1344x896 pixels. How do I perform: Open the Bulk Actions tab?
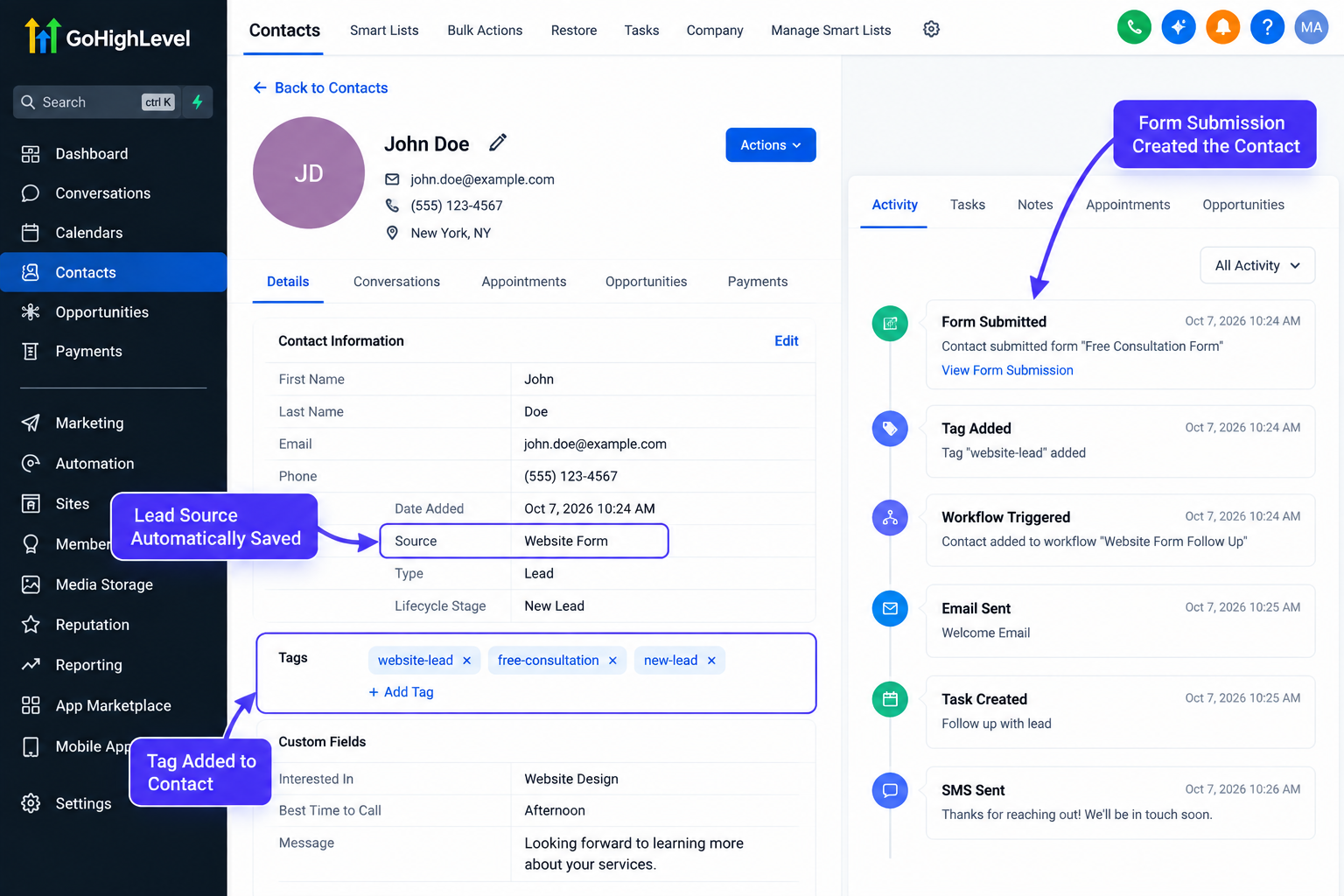point(485,31)
